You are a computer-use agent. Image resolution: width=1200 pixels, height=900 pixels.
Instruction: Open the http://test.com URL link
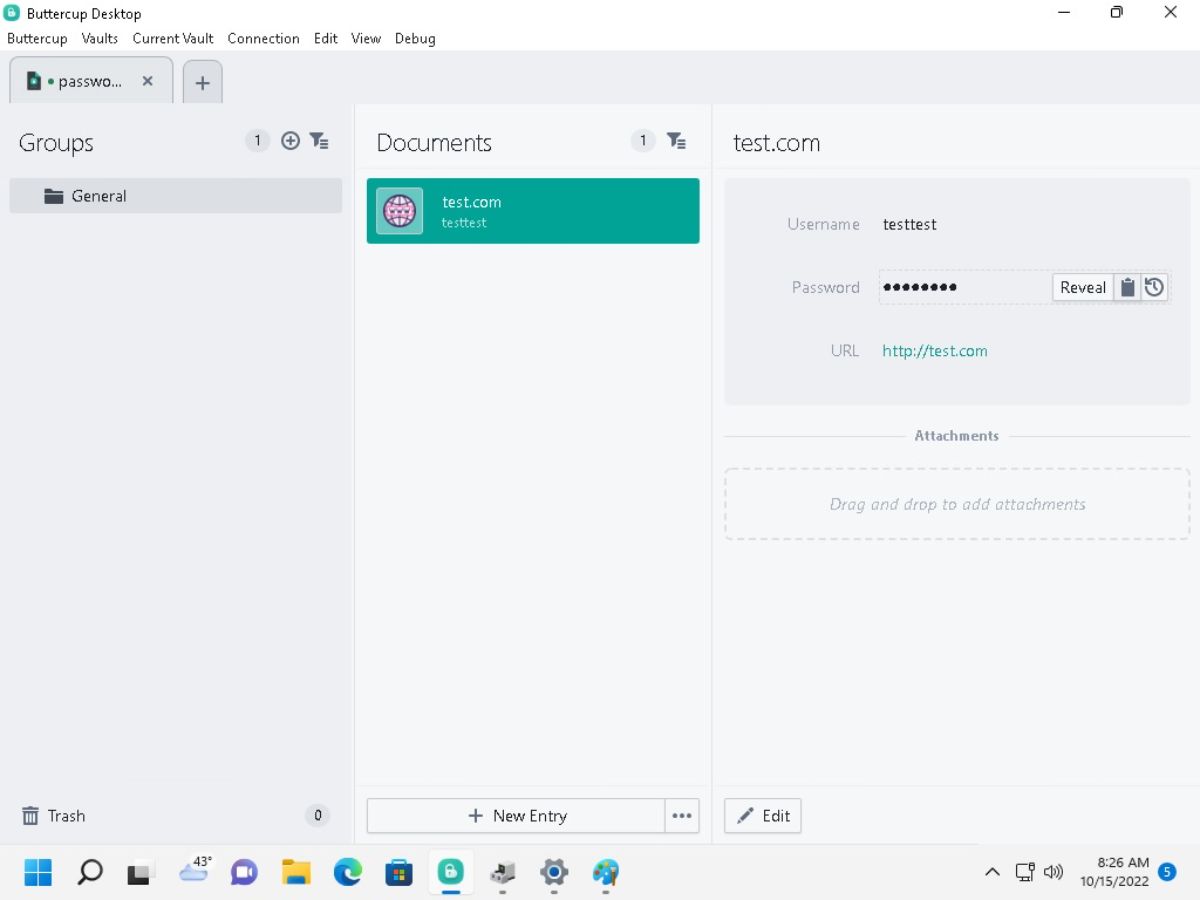click(x=935, y=351)
